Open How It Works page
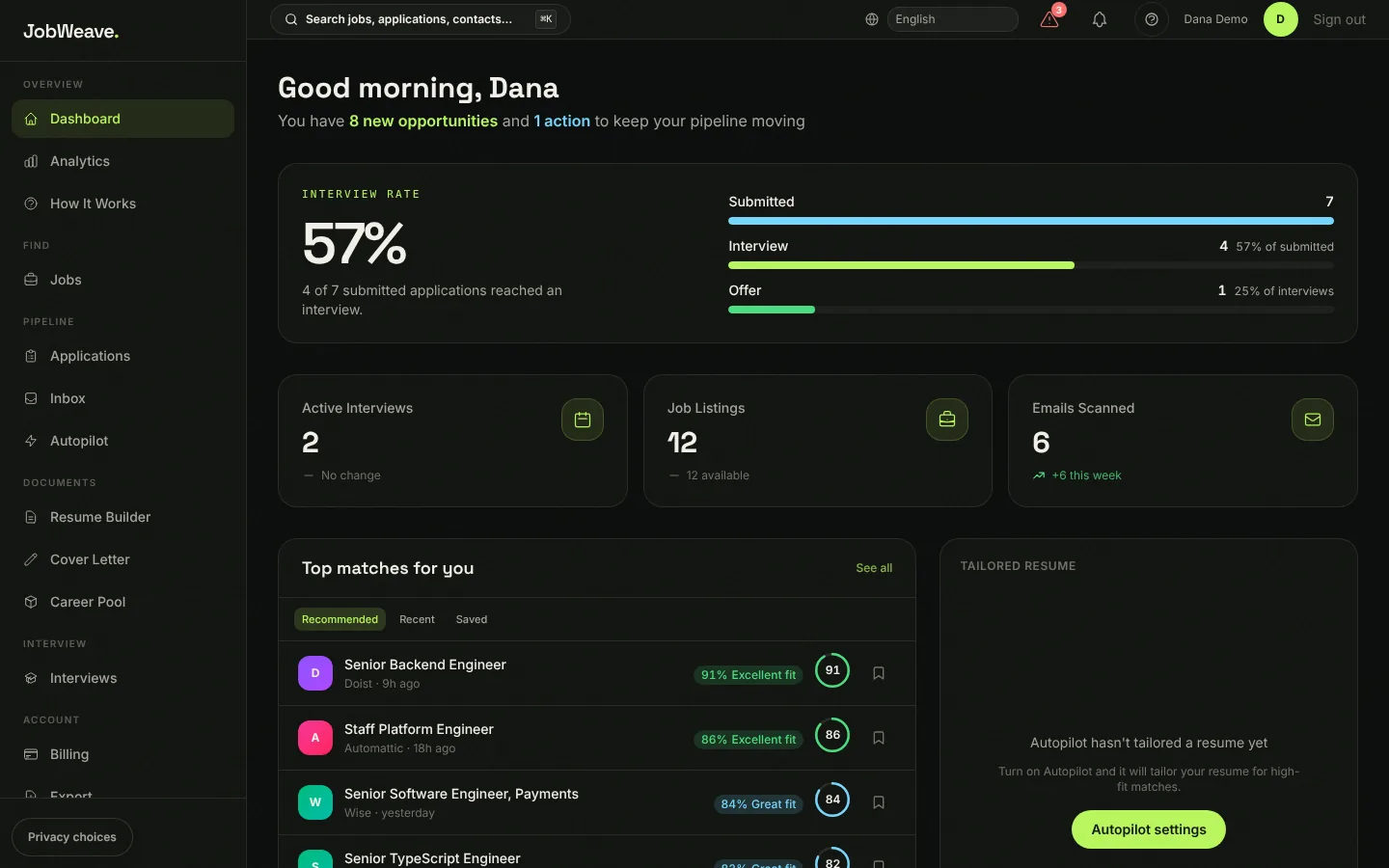The image size is (1389, 868). (123, 203)
